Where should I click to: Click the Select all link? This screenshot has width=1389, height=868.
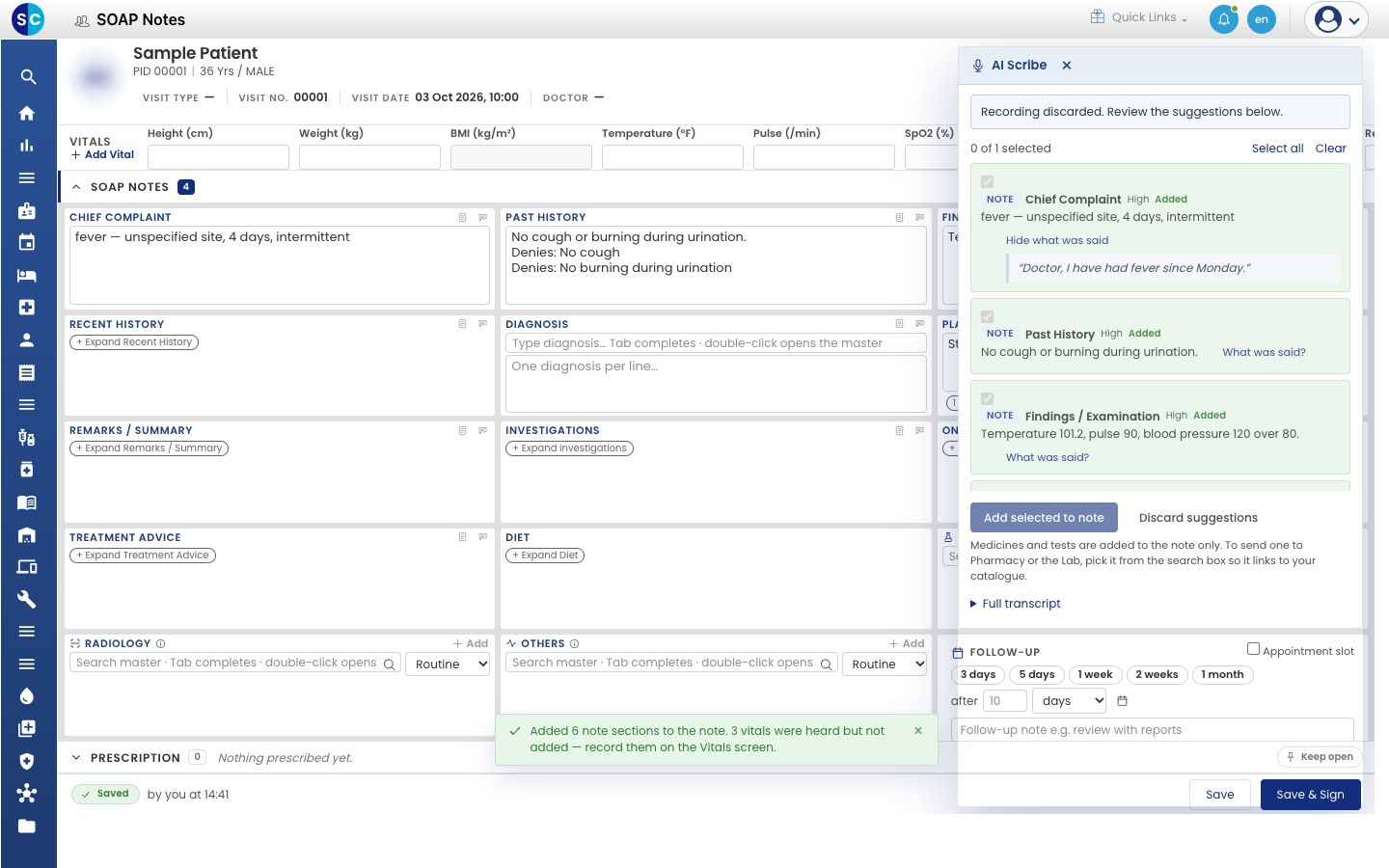click(1277, 149)
